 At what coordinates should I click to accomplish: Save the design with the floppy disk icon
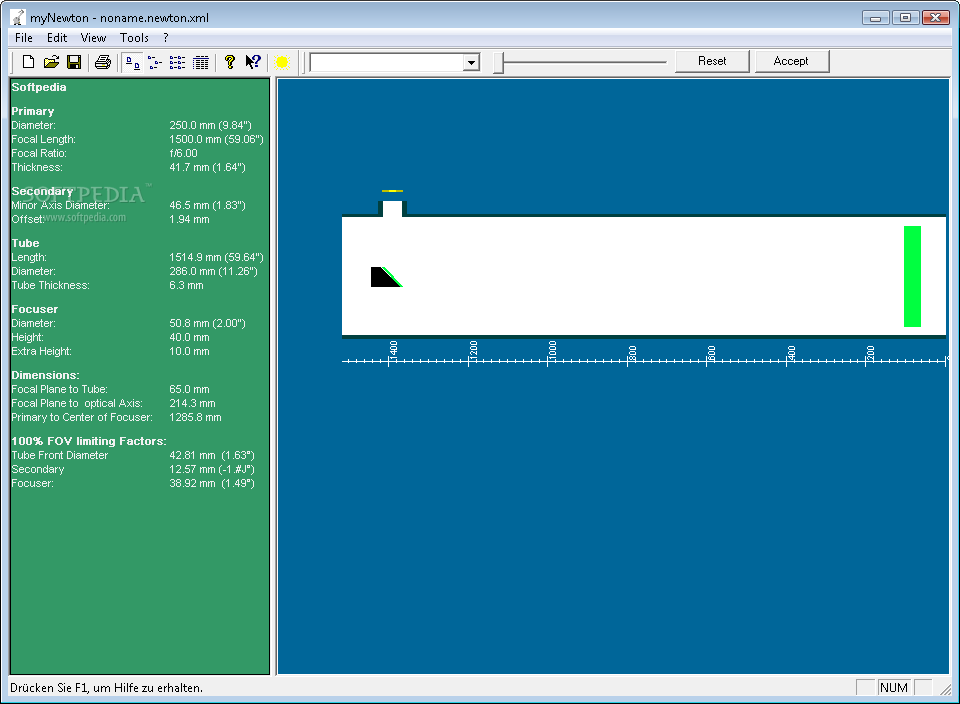pos(74,62)
